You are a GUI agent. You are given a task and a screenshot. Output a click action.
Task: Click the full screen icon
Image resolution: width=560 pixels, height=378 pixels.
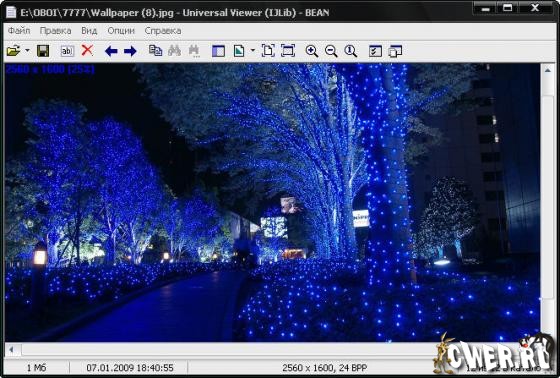(288, 51)
